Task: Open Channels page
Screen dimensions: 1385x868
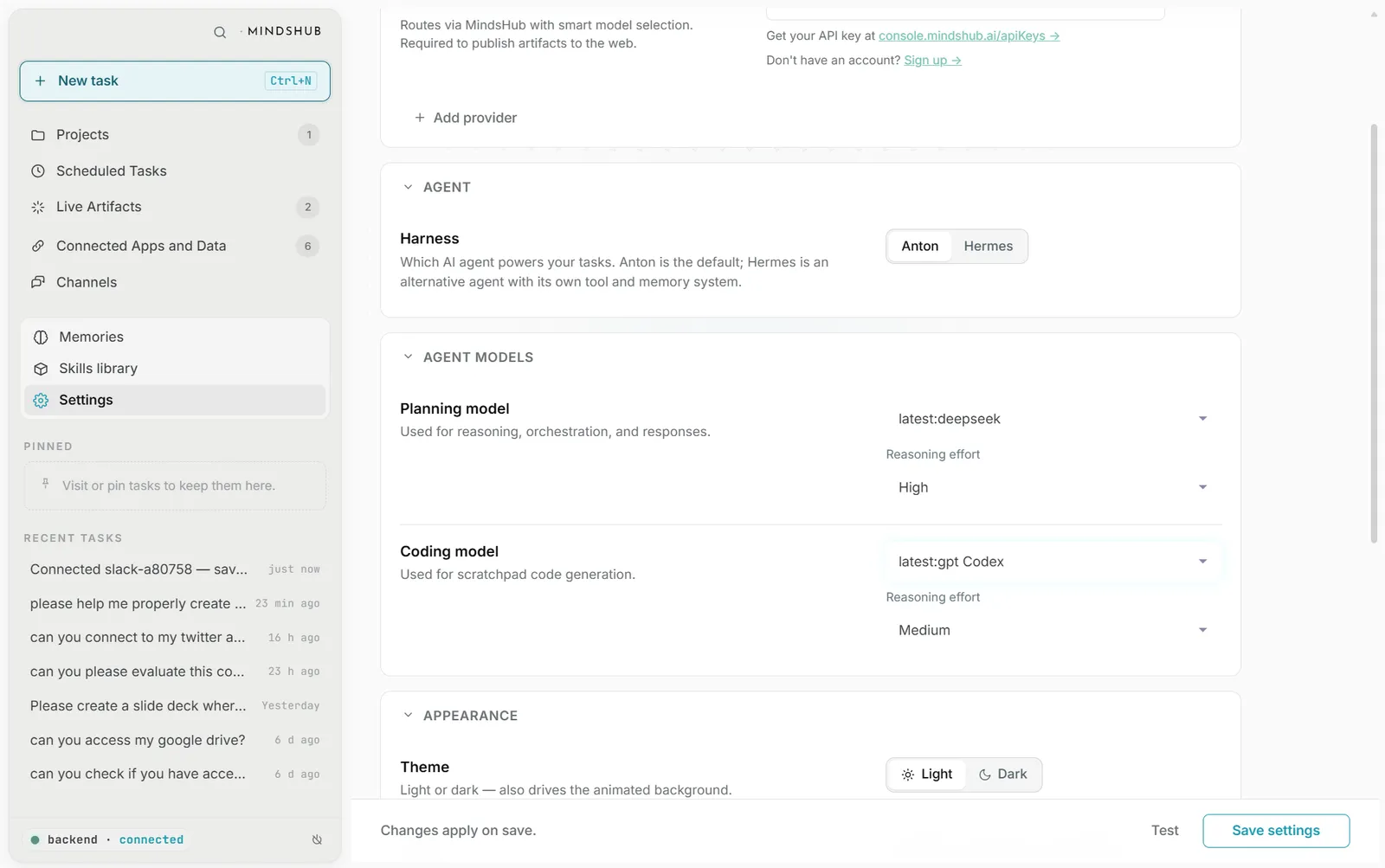Action: [x=175, y=282]
